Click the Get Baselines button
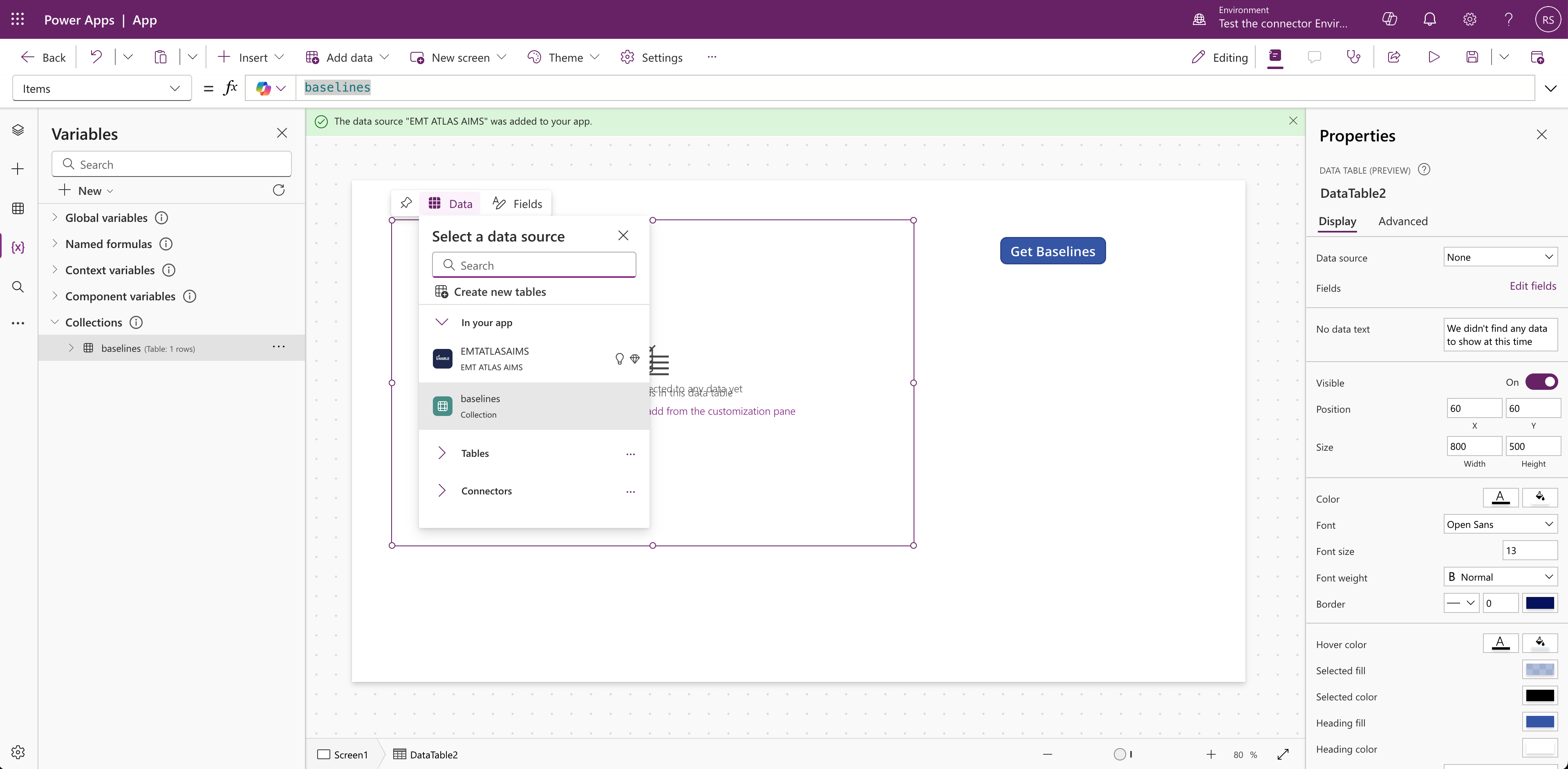Image resolution: width=1568 pixels, height=769 pixels. point(1053,251)
